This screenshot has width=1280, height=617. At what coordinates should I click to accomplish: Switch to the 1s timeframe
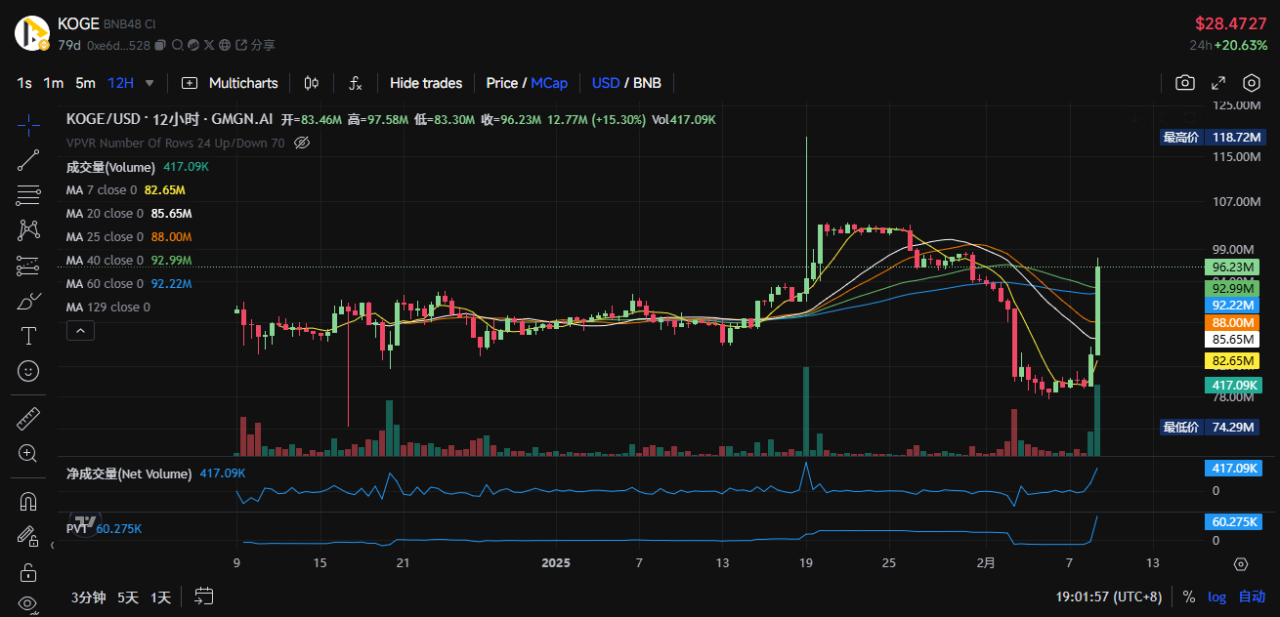(x=24, y=83)
